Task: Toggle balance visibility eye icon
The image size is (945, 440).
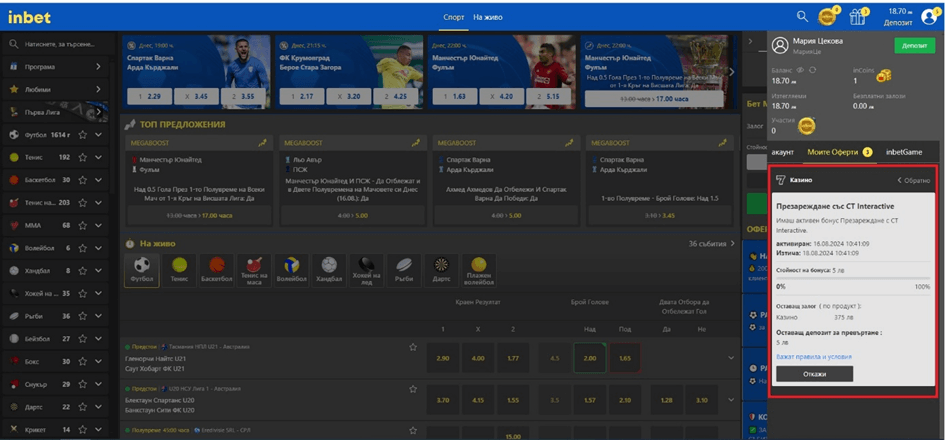Action: (800, 70)
